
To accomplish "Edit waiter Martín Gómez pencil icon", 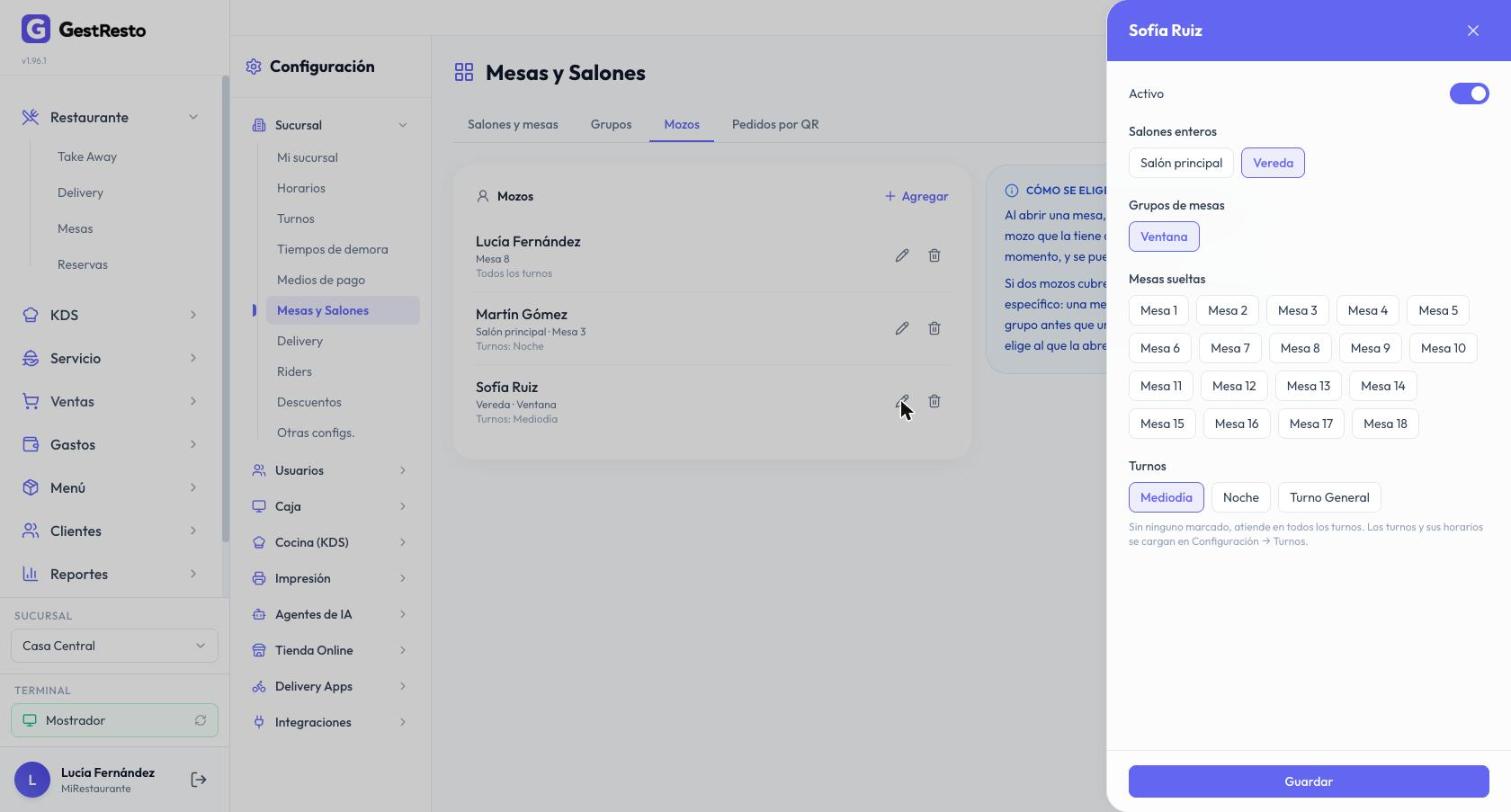I will click(902, 329).
